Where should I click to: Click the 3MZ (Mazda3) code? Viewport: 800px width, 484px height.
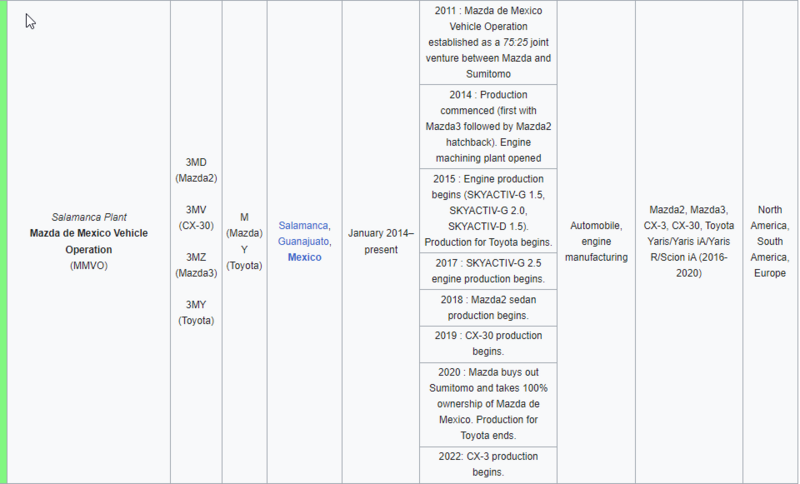coord(196,265)
